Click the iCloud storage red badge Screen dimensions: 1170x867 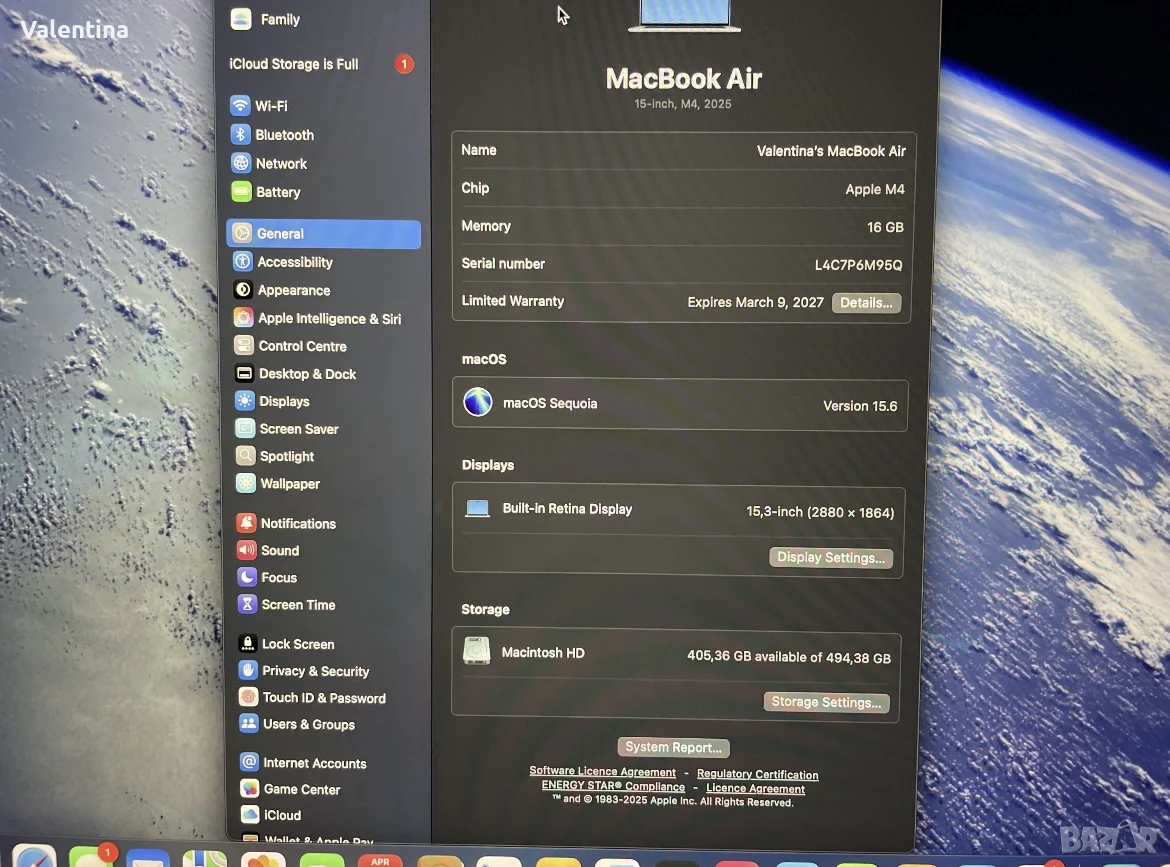point(404,64)
